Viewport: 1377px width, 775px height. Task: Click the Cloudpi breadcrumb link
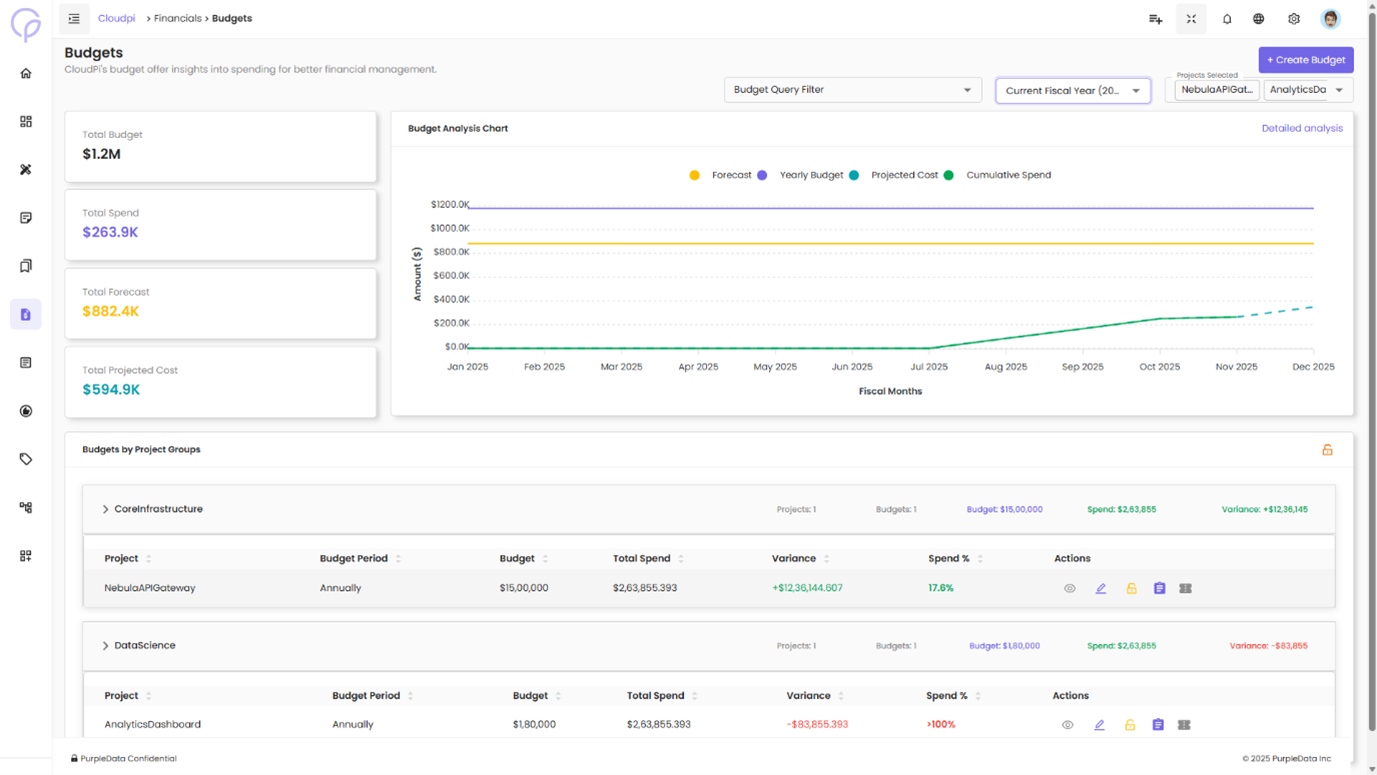[116, 18]
